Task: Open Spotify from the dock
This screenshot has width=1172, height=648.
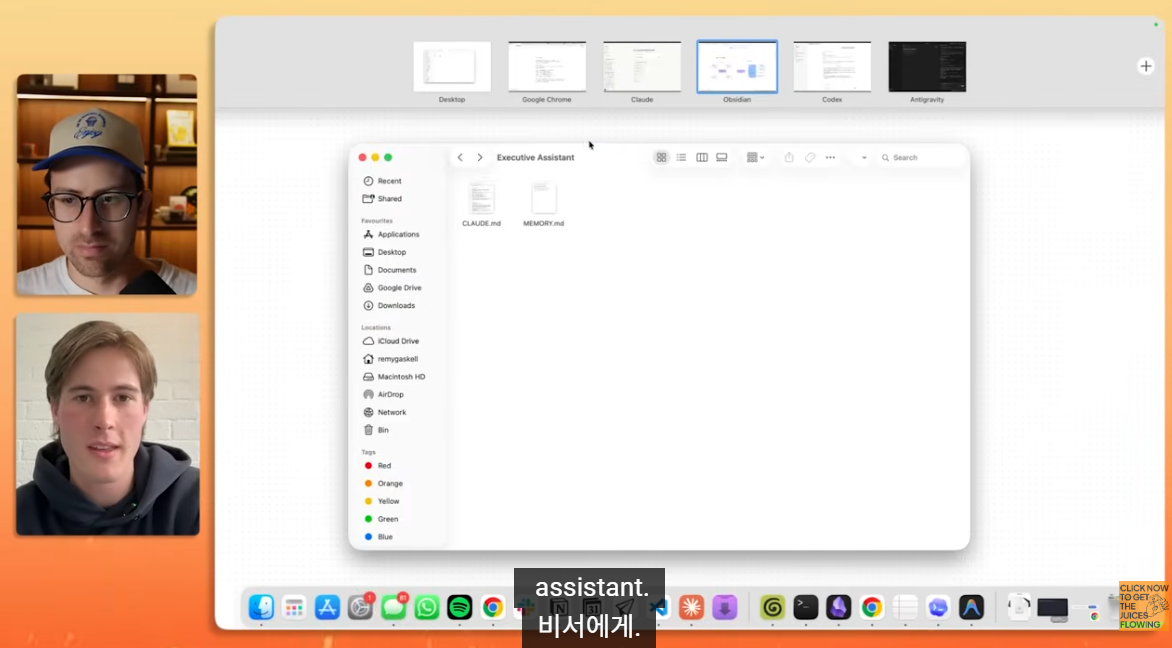Action: coord(459,607)
